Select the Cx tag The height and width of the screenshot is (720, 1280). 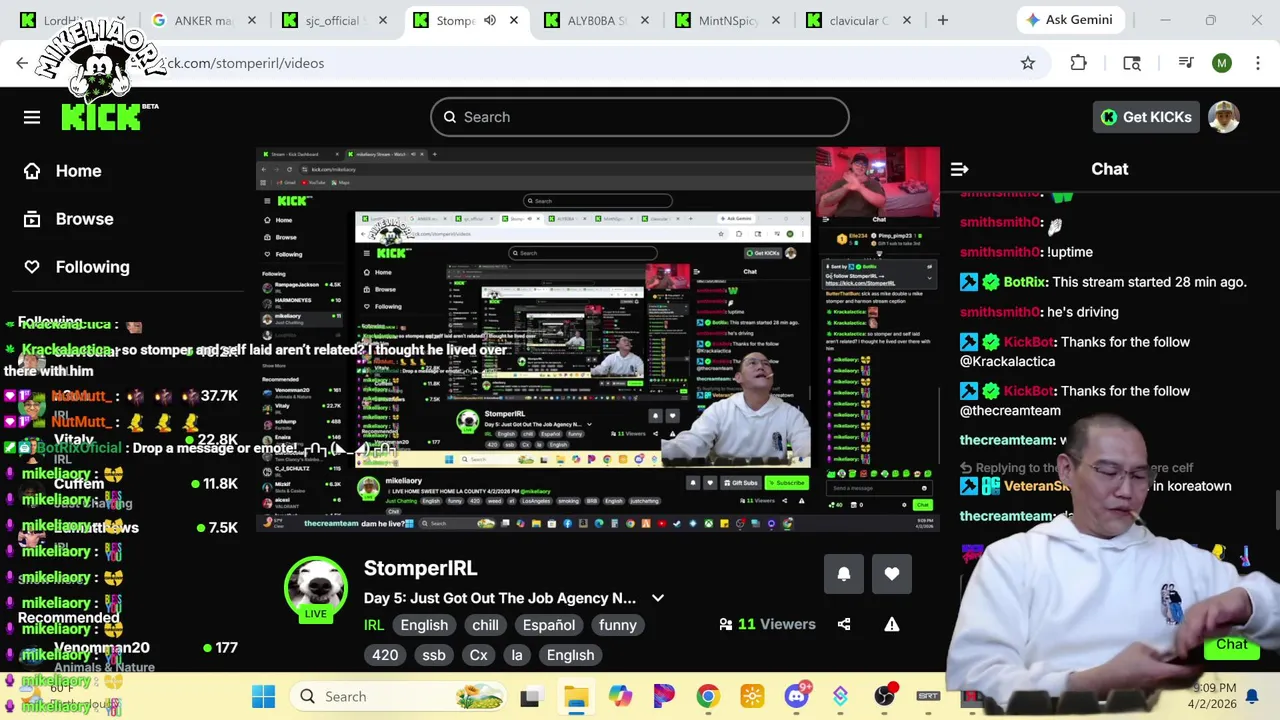coord(479,655)
